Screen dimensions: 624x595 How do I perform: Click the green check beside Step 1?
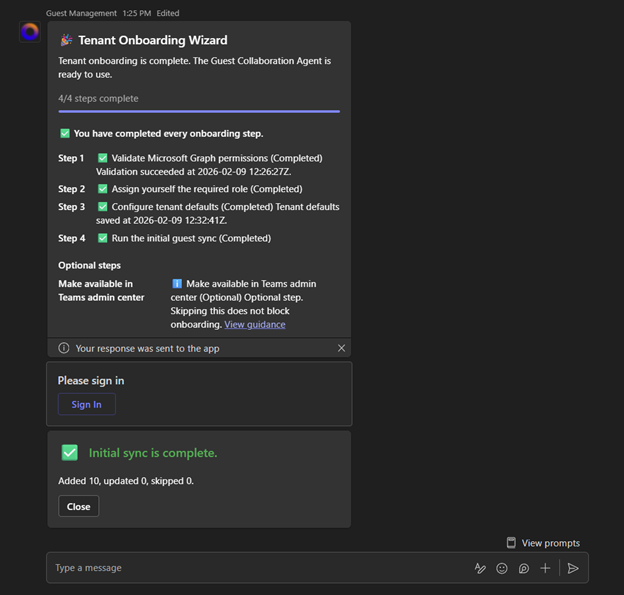click(x=102, y=158)
